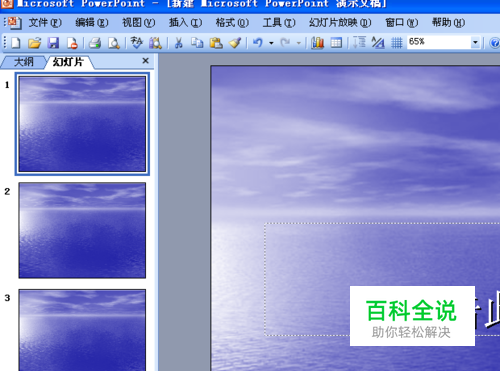Open the redo history dropdown arrow
This screenshot has width=500, height=371.
[299, 43]
